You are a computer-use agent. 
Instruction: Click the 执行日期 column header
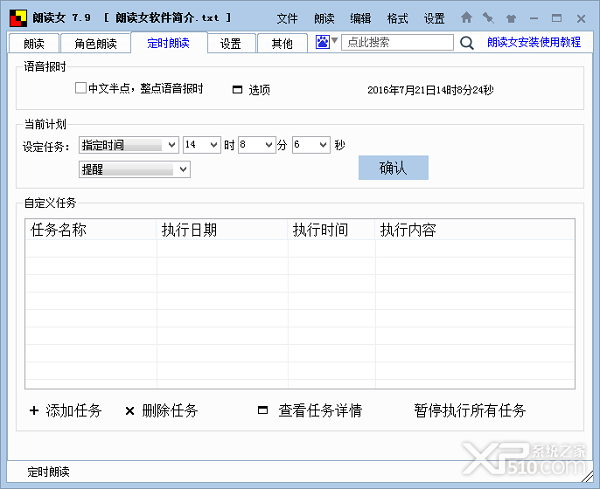pos(222,230)
